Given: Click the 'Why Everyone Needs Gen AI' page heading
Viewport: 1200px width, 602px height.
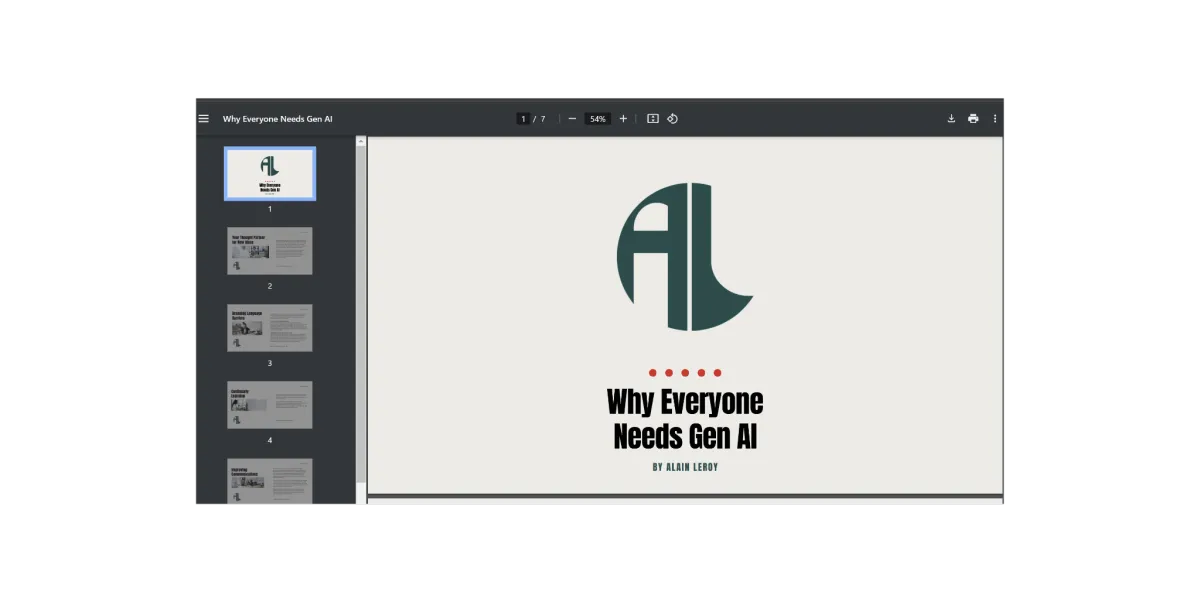Looking at the screenshot, I should (685, 419).
